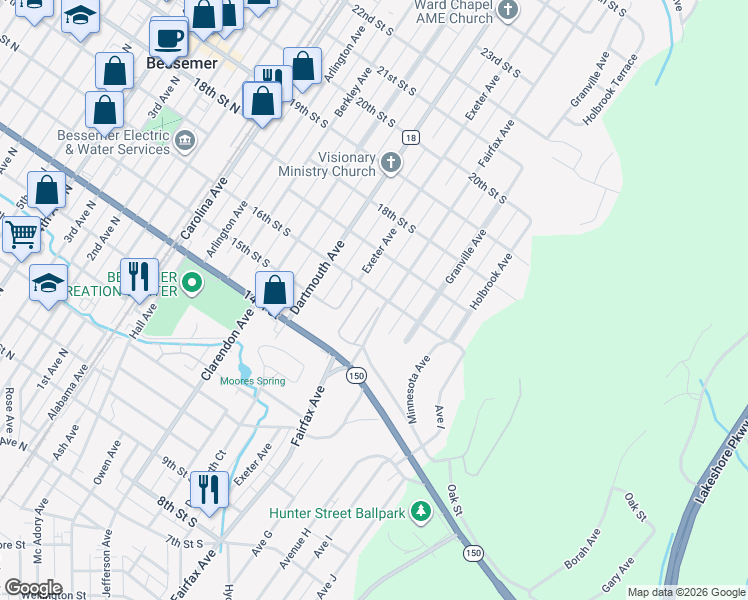Viewport: 748px width, 600px height.
Task: Click the Gary Ave street label
Action: (x=618, y=574)
